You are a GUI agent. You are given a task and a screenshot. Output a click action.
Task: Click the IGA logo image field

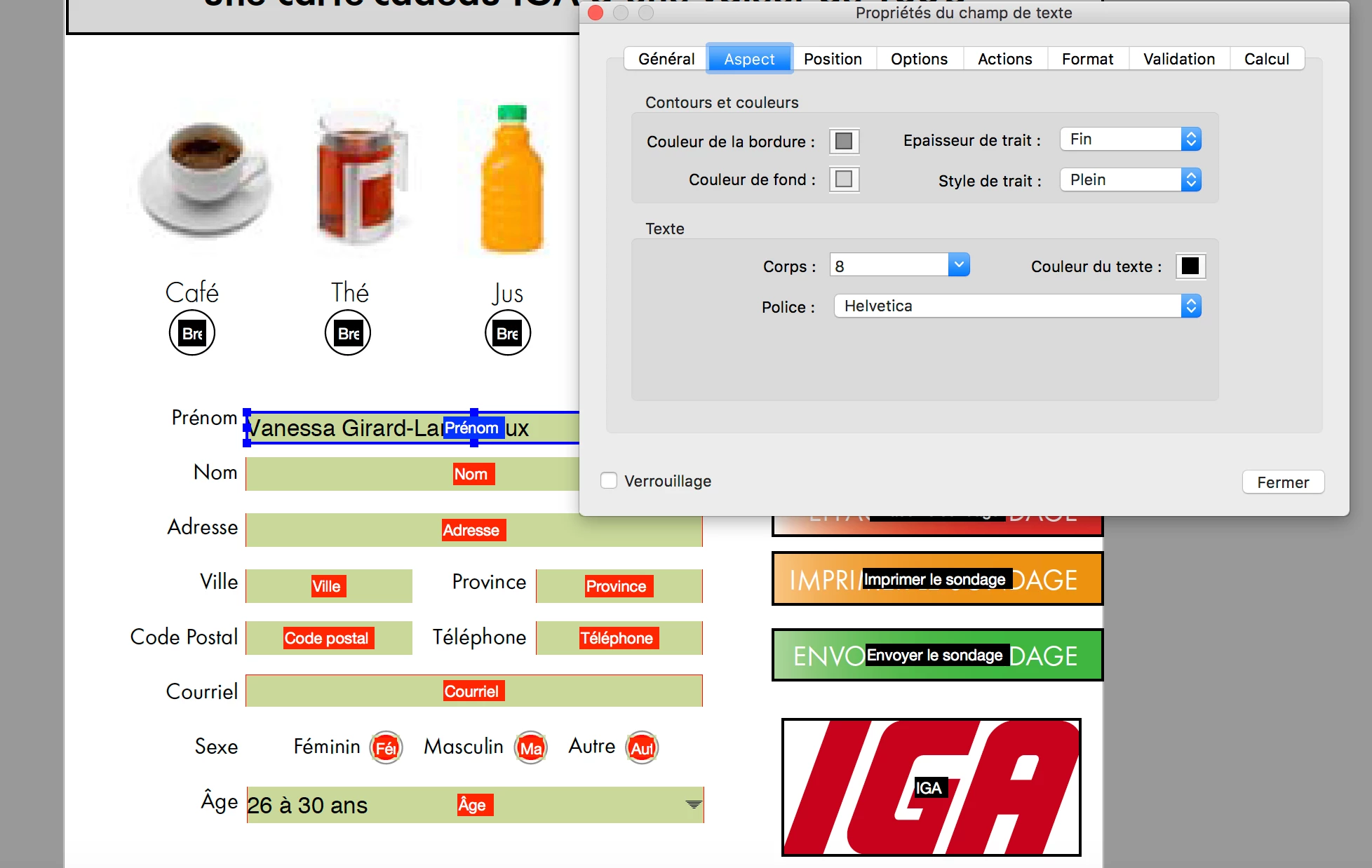tap(931, 787)
